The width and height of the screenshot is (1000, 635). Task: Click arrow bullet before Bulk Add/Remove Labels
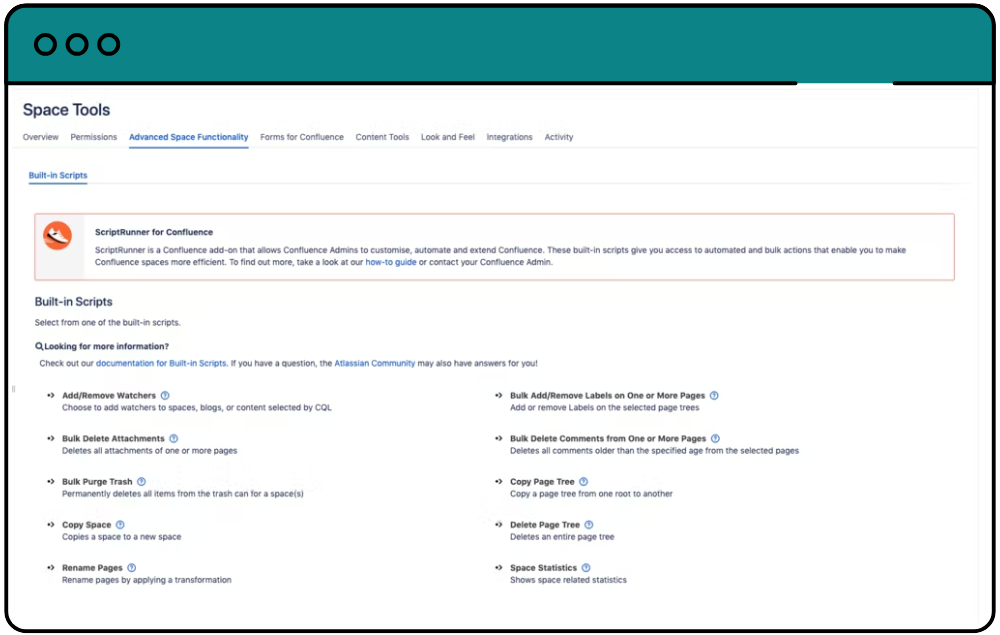[499, 395]
